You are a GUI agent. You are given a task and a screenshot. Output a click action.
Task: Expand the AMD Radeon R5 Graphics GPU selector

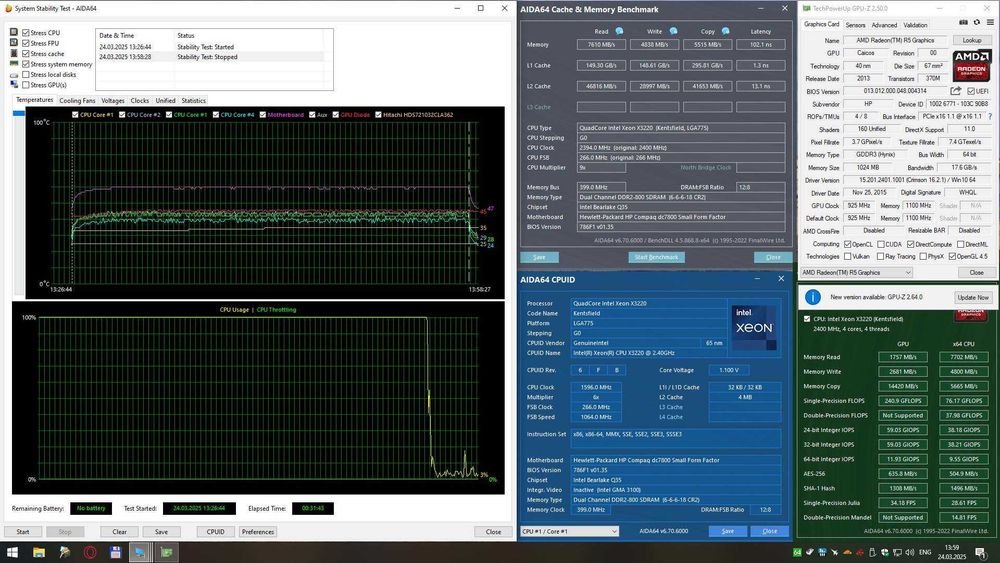pyautogui.click(x=857, y=272)
